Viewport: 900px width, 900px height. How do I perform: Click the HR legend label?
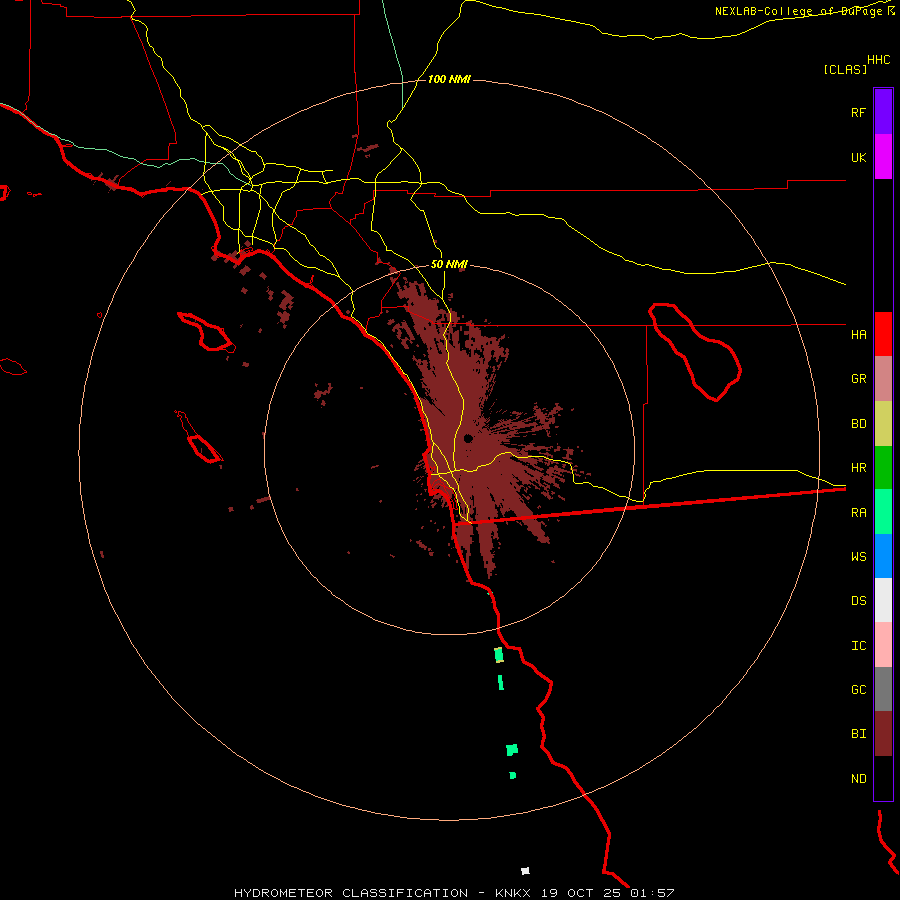[x=858, y=468]
